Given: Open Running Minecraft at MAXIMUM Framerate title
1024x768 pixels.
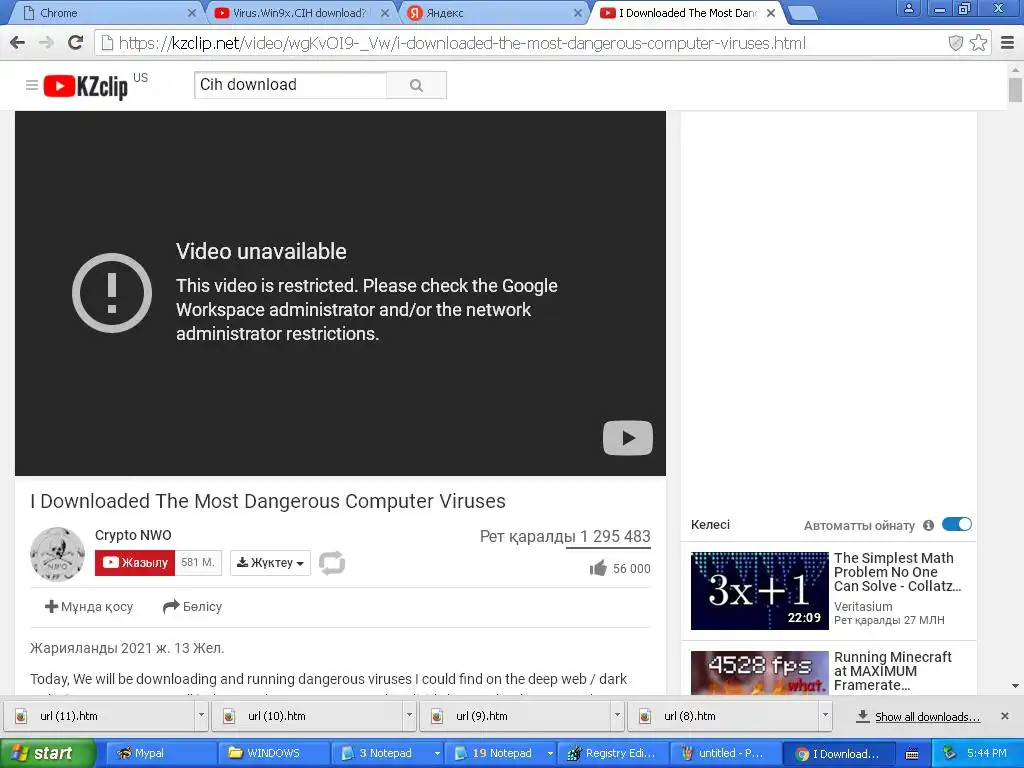Looking at the screenshot, I should pyautogui.click(x=893, y=671).
